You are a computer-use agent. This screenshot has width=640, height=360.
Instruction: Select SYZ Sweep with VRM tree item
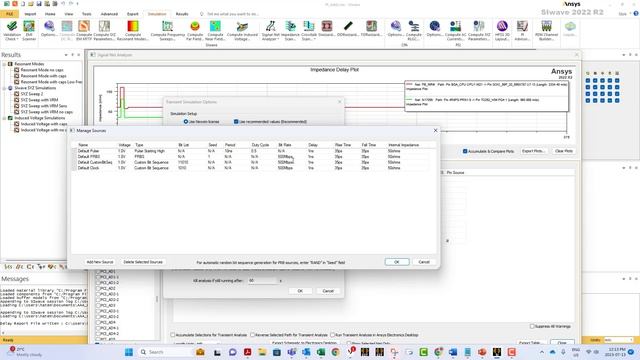[39, 100]
